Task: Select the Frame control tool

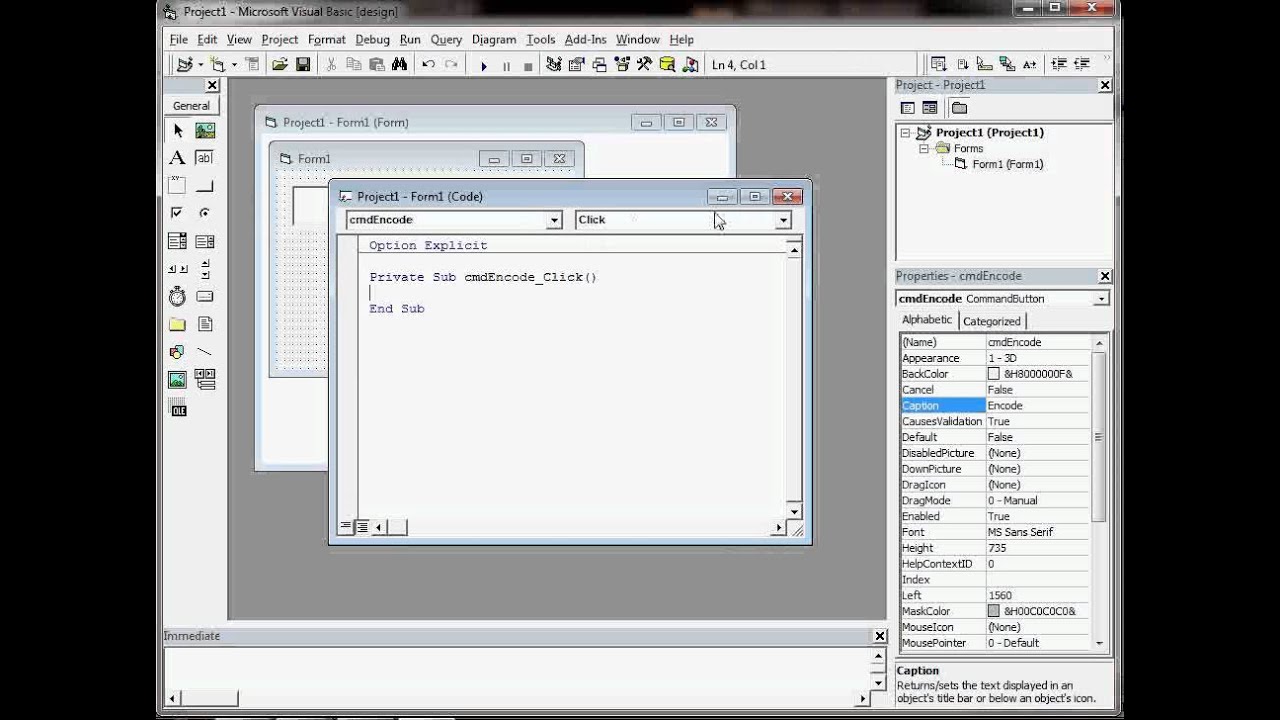Action: [x=178, y=185]
